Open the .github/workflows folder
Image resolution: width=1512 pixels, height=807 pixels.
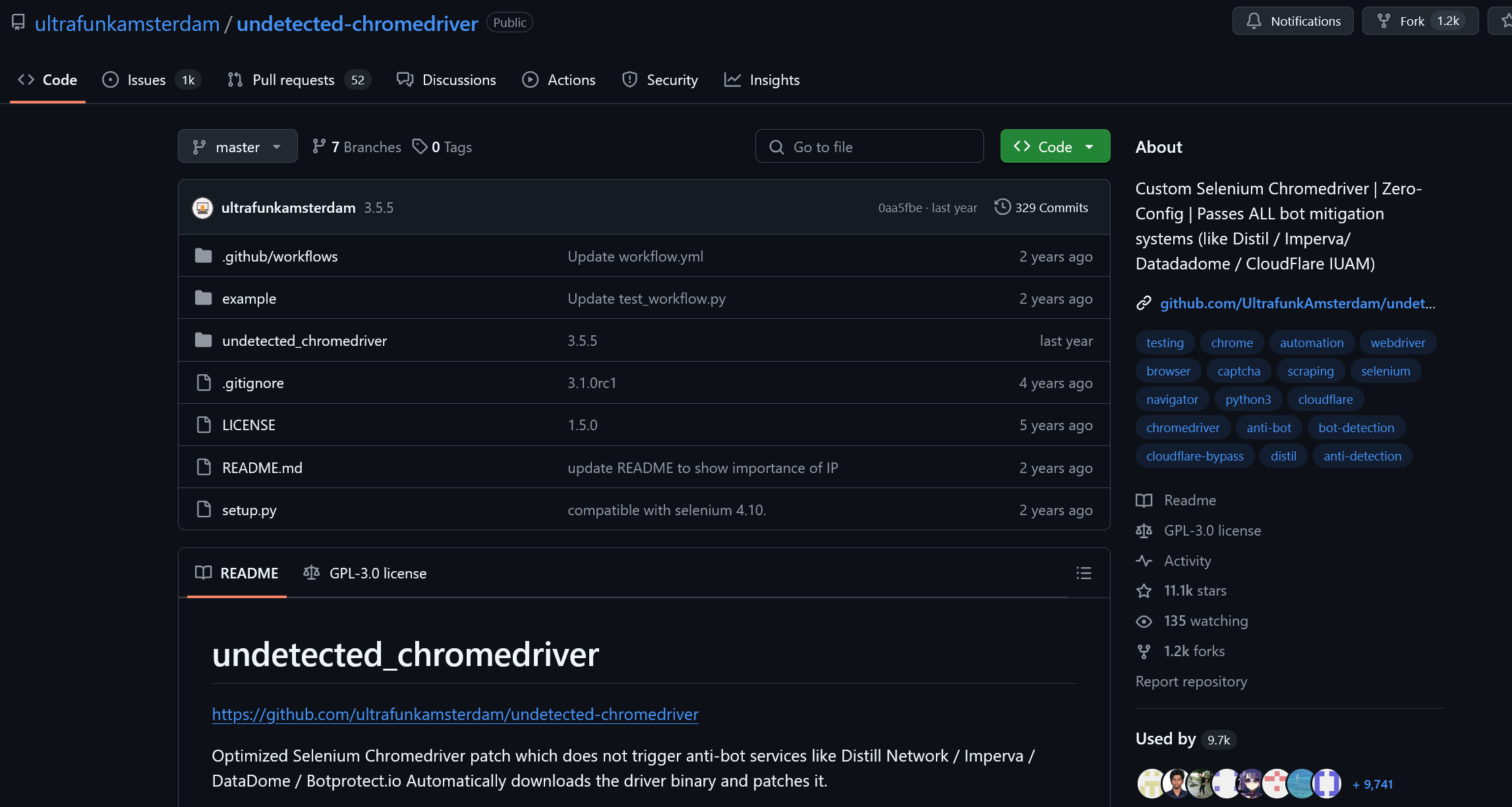click(280, 256)
